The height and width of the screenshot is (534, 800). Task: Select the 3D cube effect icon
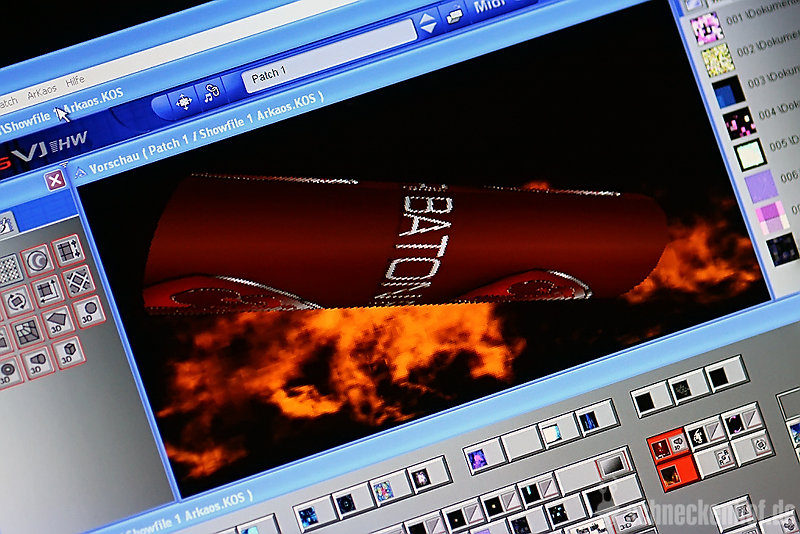[66, 352]
